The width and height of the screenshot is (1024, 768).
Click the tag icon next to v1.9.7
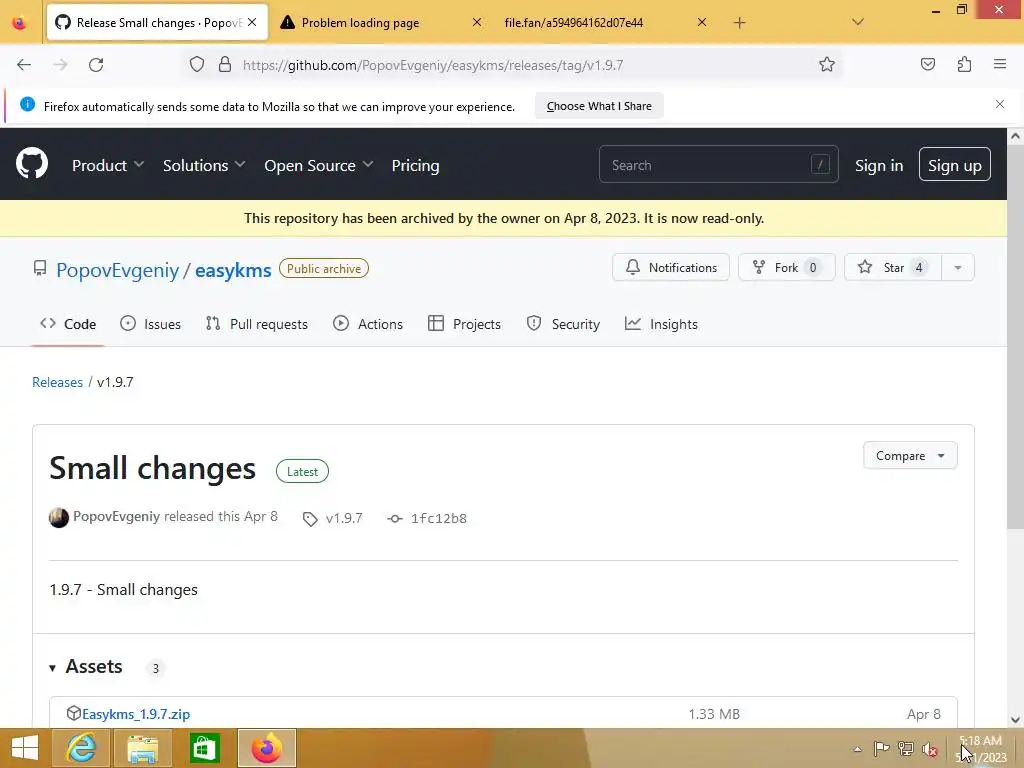[310, 519]
